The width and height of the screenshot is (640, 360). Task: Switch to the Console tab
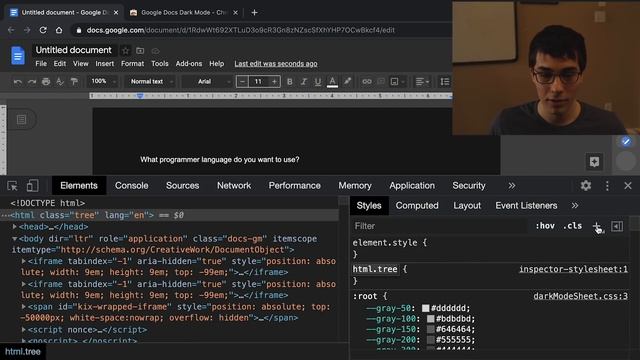131,186
